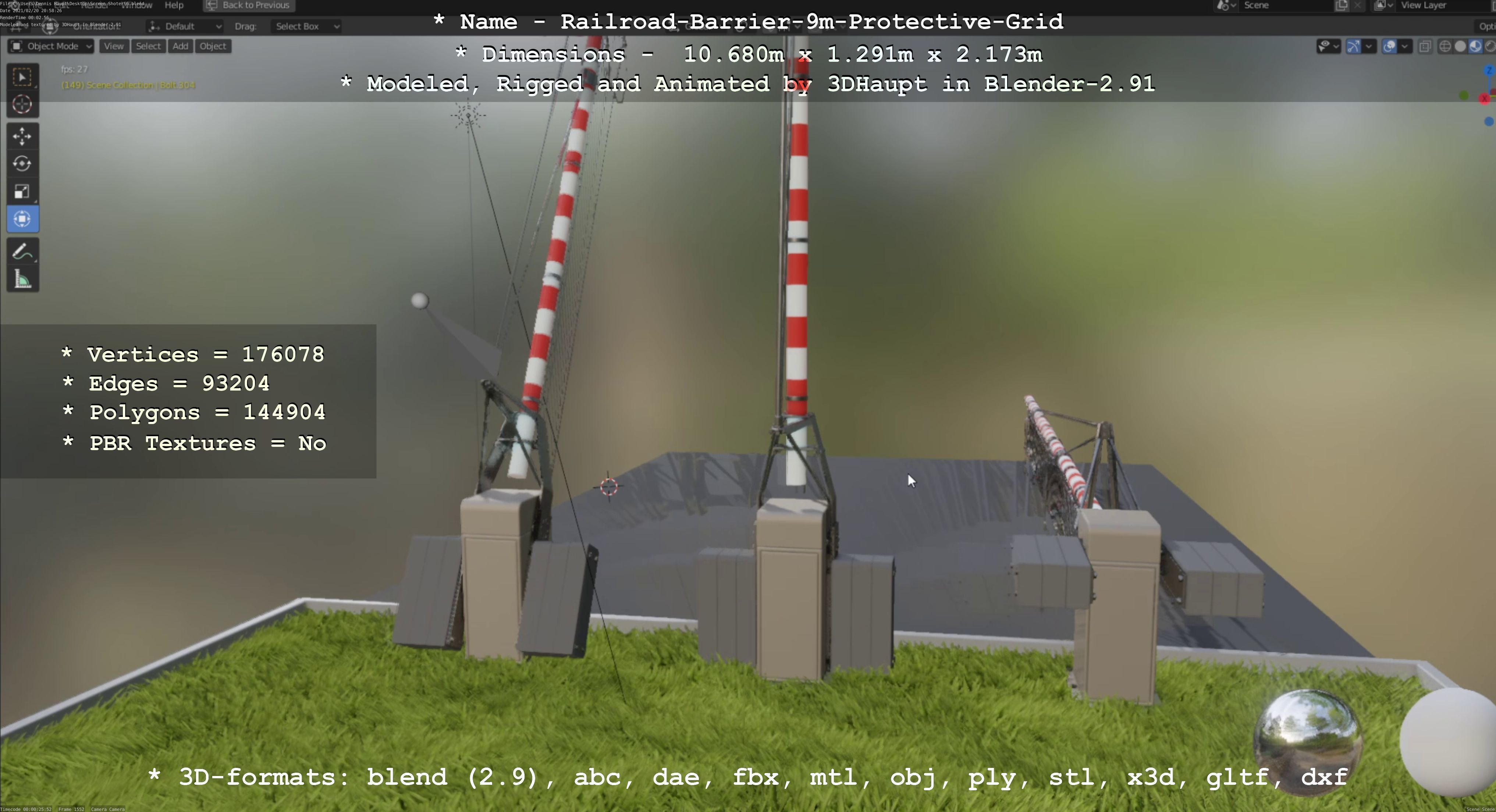Switch to the Scale tool
The height and width of the screenshot is (812, 1496).
[22, 192]
